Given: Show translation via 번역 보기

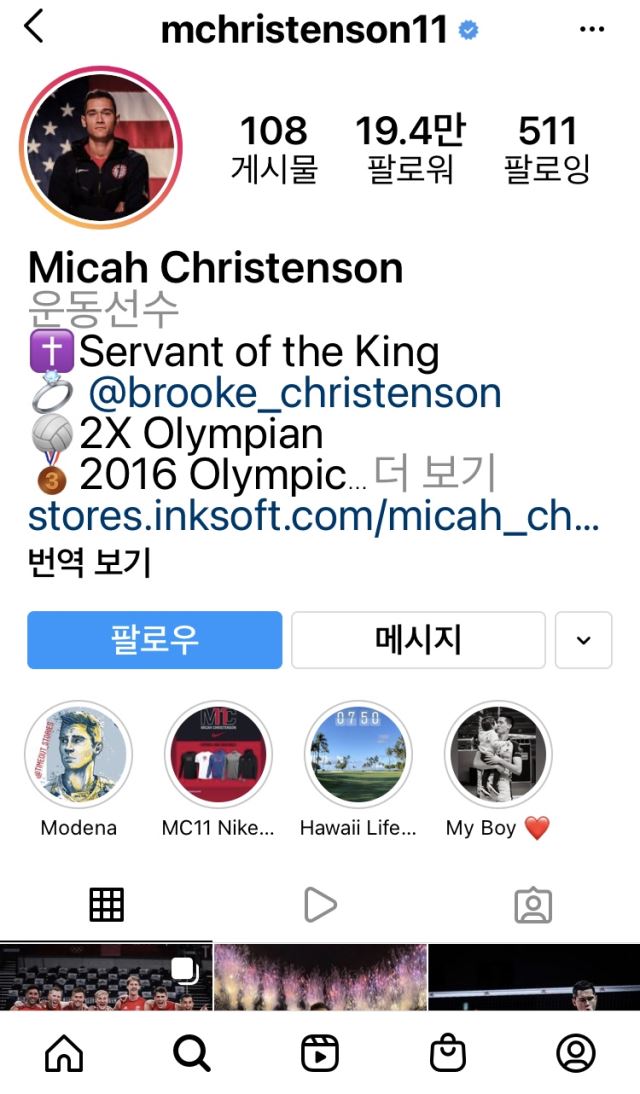Looking at the screenshot, I should point(89,562).
